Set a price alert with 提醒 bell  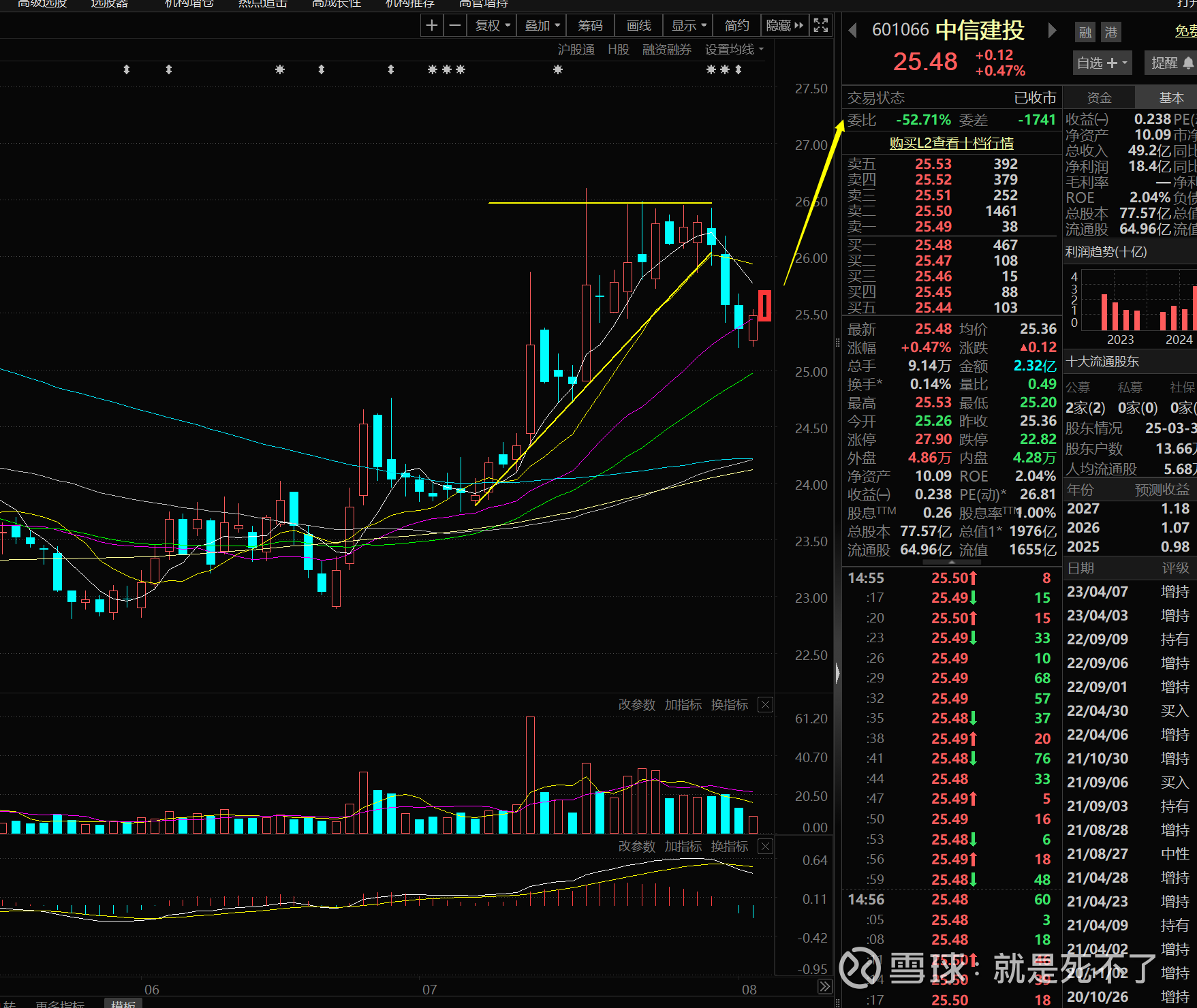click(1171, 63)
